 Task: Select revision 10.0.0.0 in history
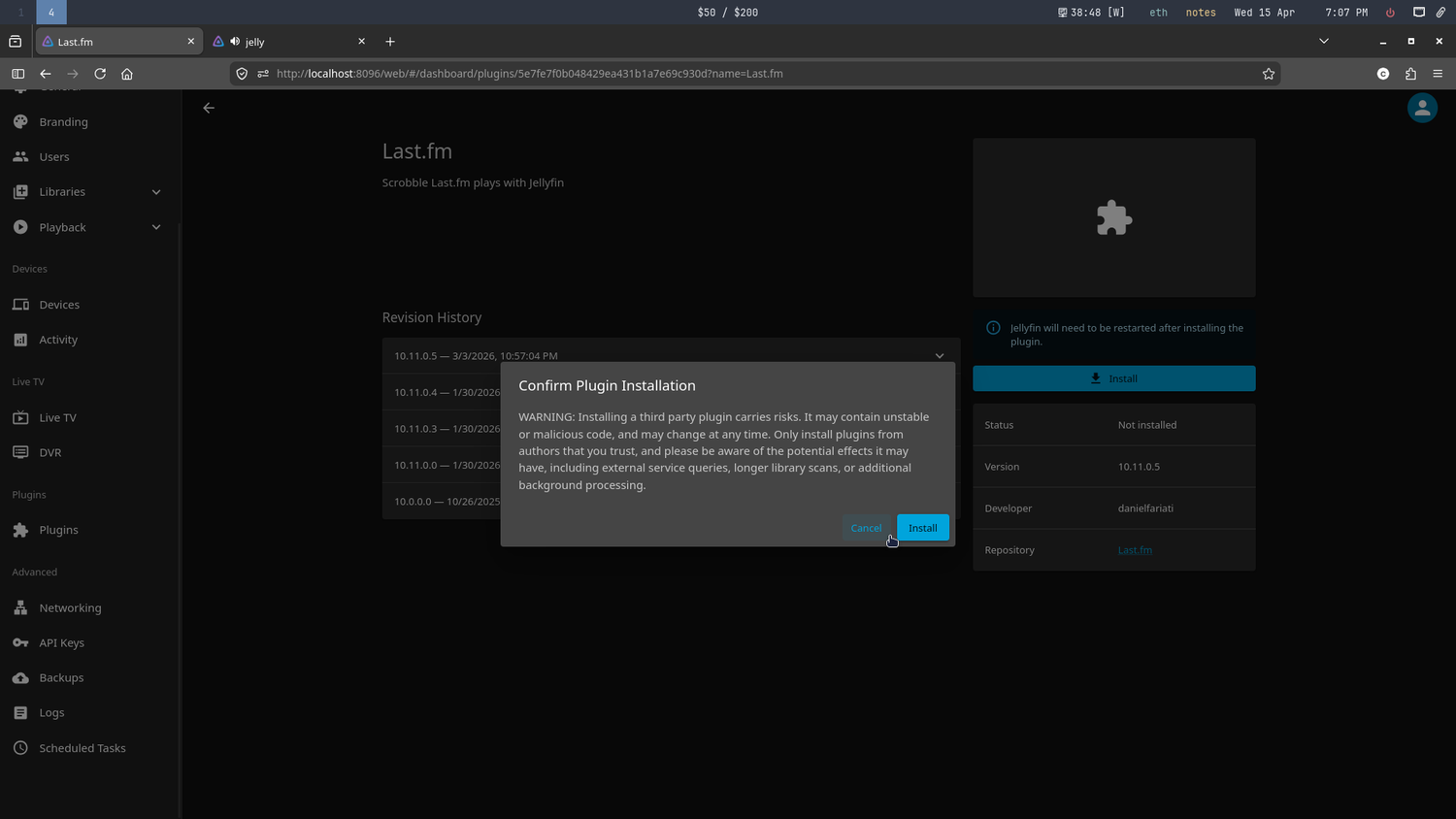447,502
